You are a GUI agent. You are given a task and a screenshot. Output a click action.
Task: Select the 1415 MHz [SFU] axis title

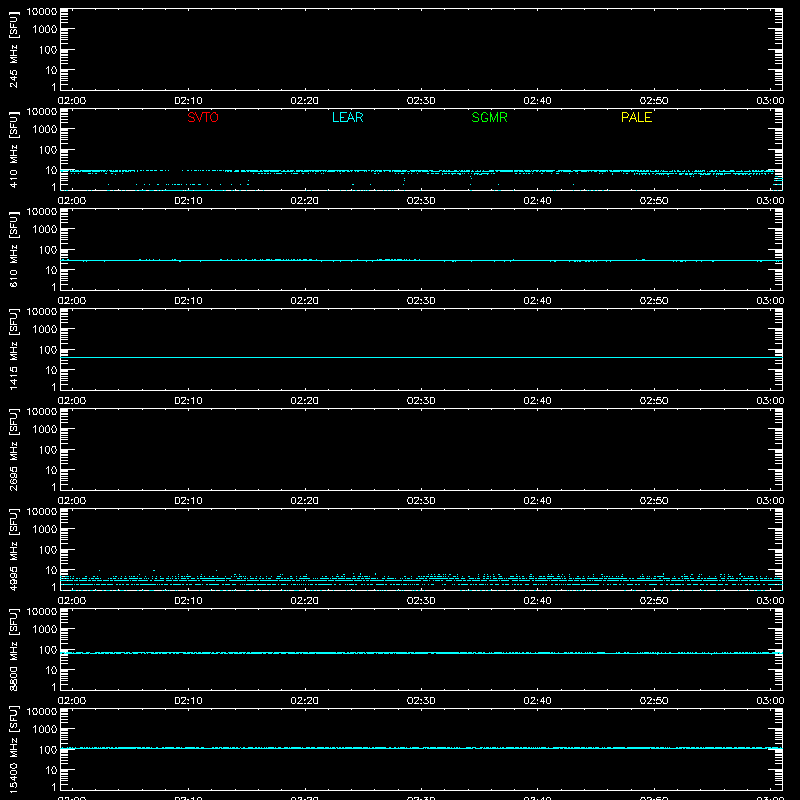coord(13,349)
